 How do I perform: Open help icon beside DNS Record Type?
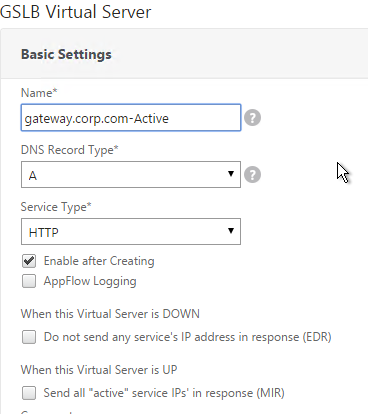pyautogui.click(x=252, y=175)
